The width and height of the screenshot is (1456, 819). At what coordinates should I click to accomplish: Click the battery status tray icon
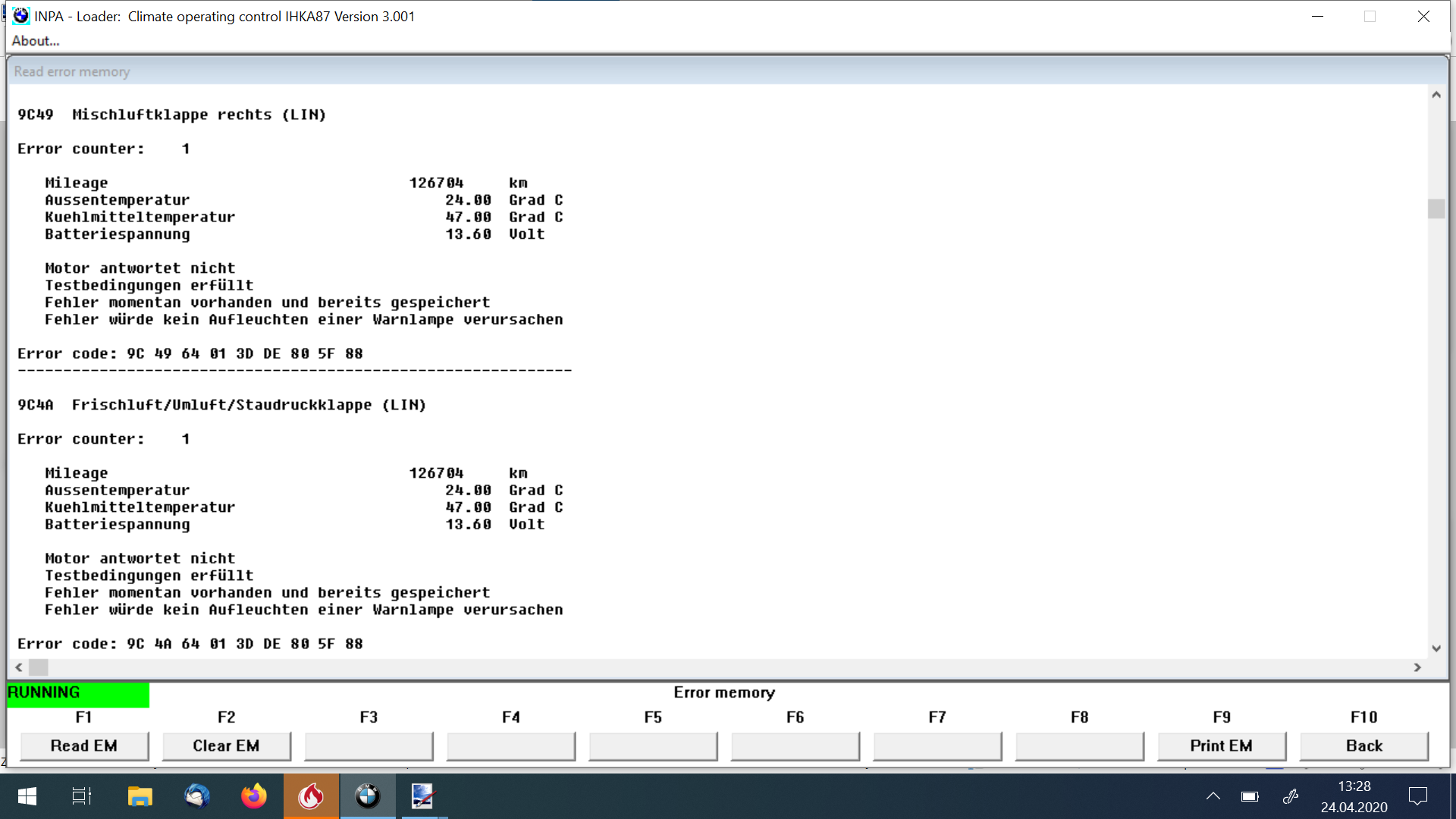1250,796
